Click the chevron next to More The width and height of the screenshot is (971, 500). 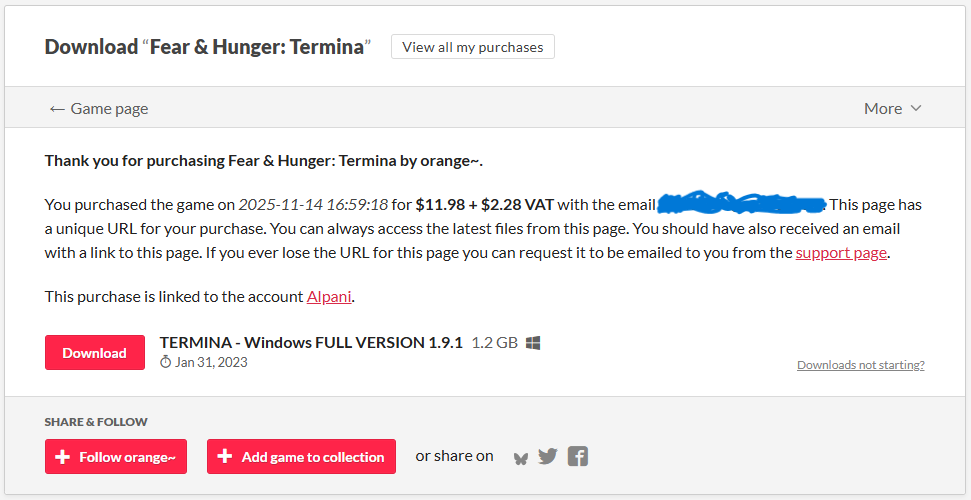916,108
